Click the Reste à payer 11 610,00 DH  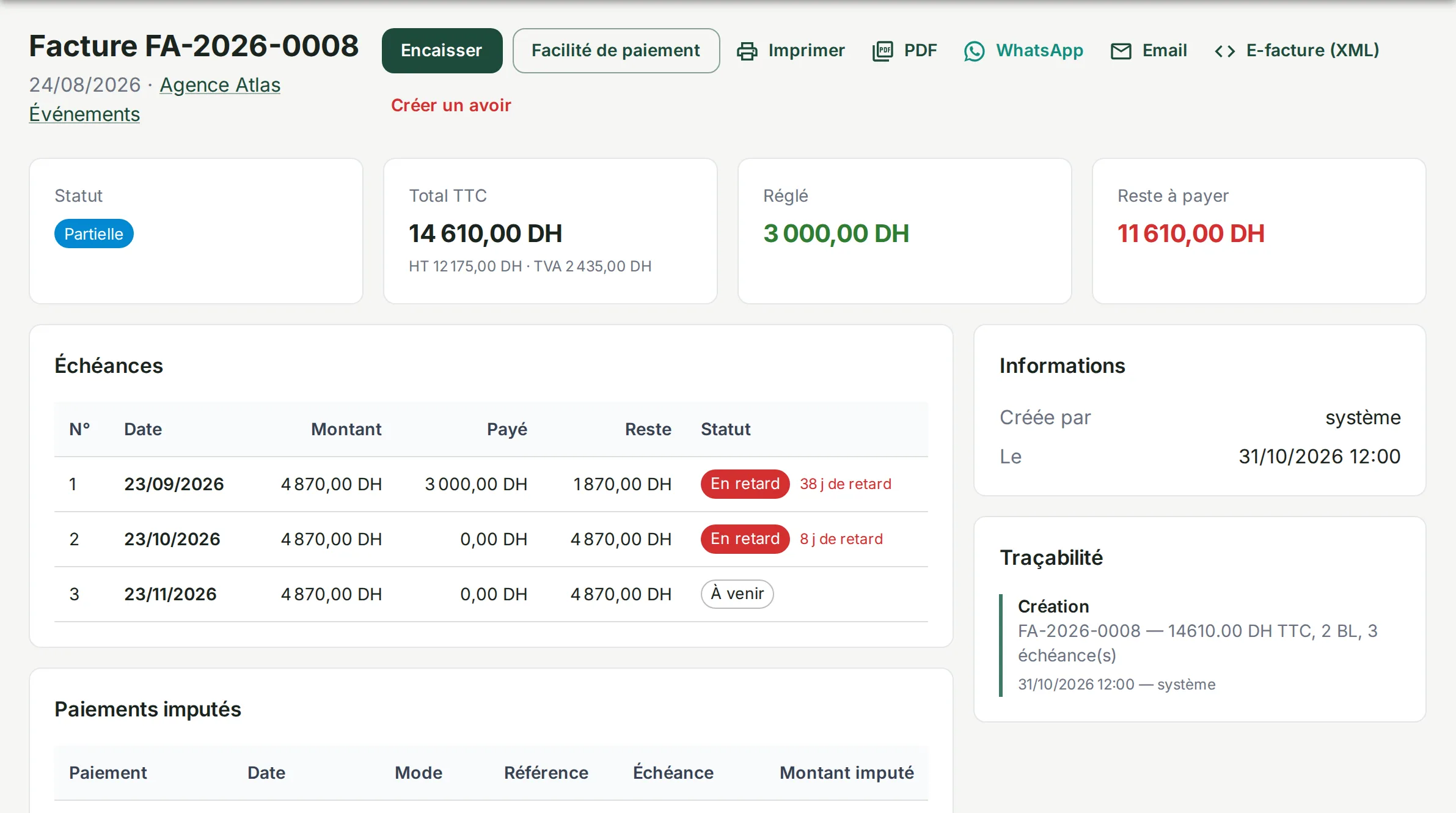(x=1191, y=234)
